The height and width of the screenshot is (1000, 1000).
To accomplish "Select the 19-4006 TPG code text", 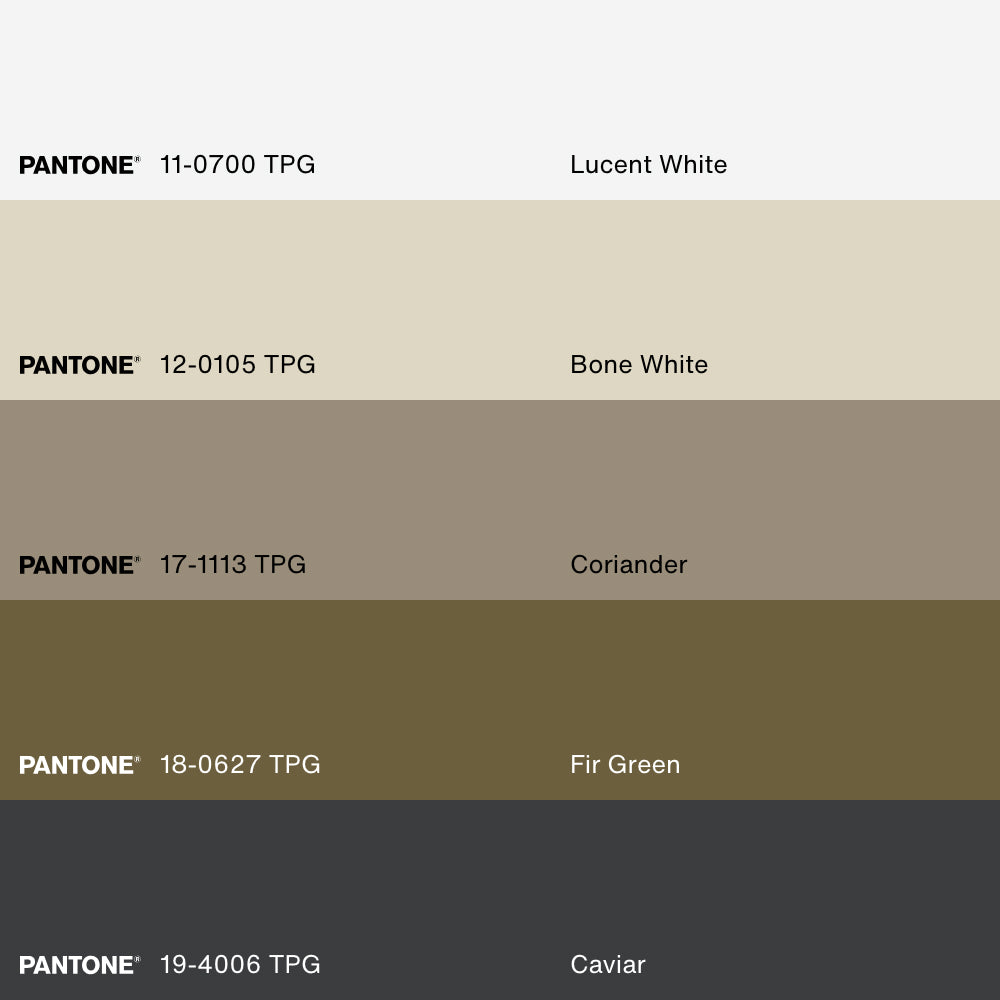I will (x=240, y=965).
